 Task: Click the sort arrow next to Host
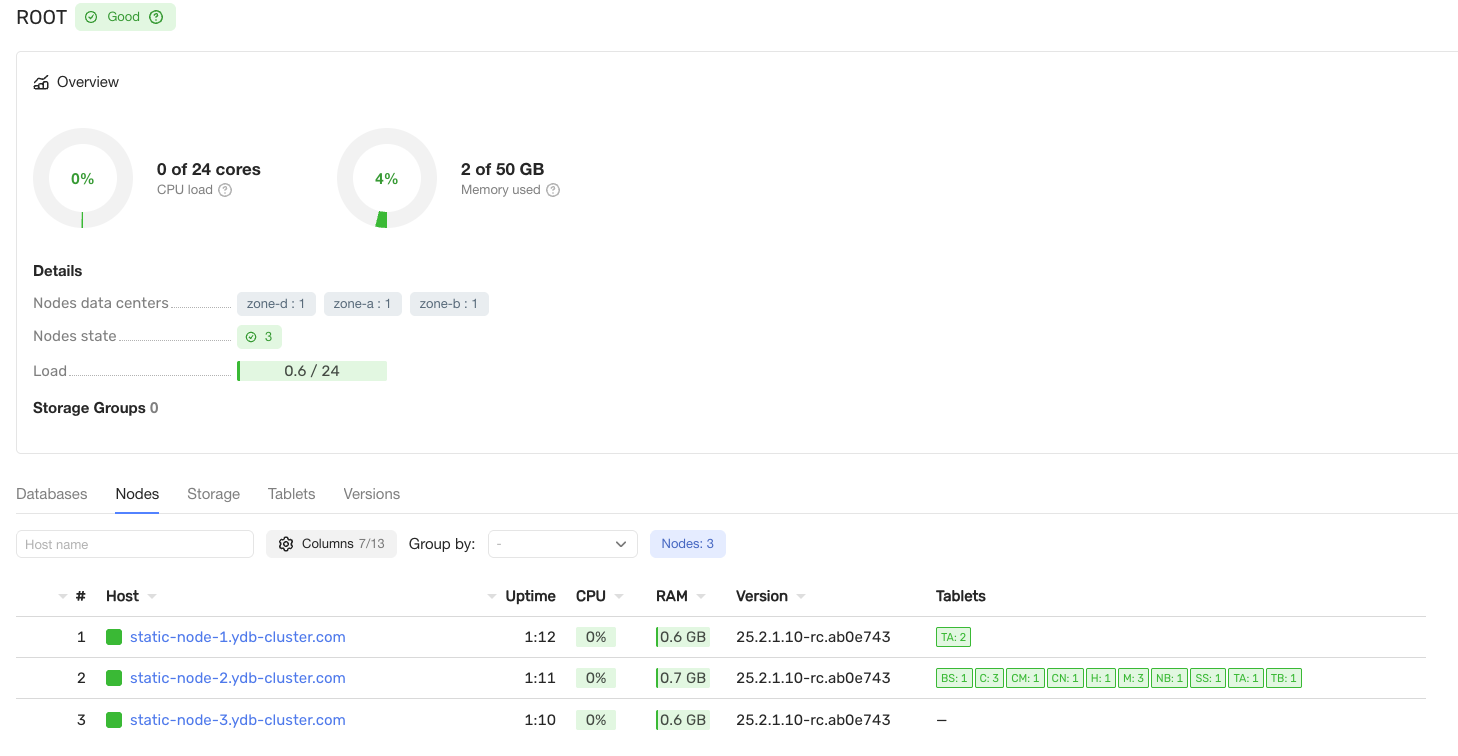[x=152, y=596]
